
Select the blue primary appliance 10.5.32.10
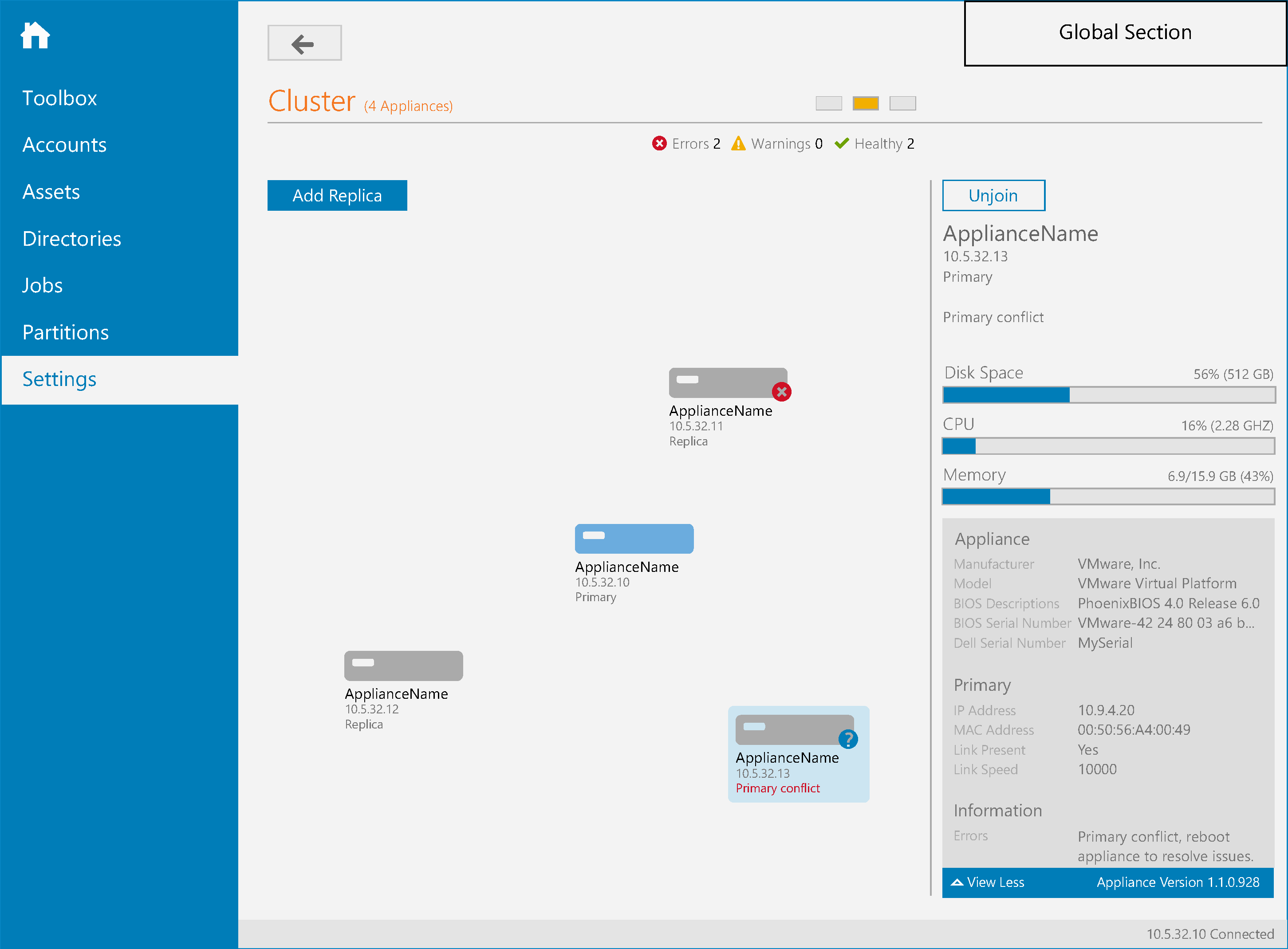(x=634, y=539)
